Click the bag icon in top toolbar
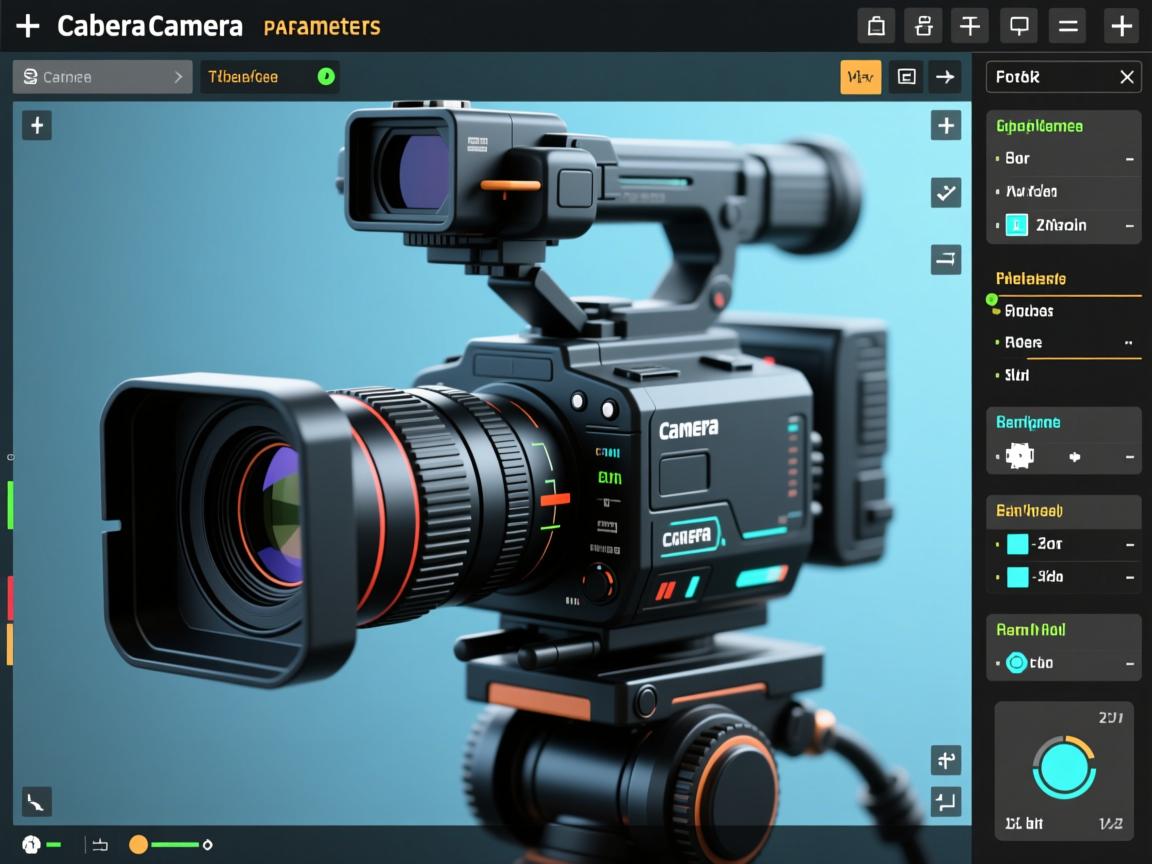This screenshot has height=864, width=1152. pyautogui.click(x=876, y=26)
